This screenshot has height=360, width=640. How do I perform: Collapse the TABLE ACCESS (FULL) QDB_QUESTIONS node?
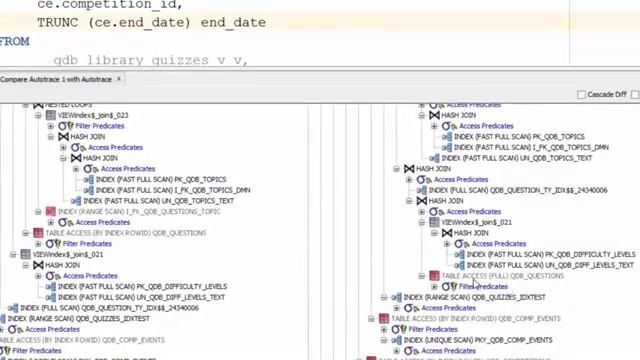pyautogui.click(x=422, y=276)
